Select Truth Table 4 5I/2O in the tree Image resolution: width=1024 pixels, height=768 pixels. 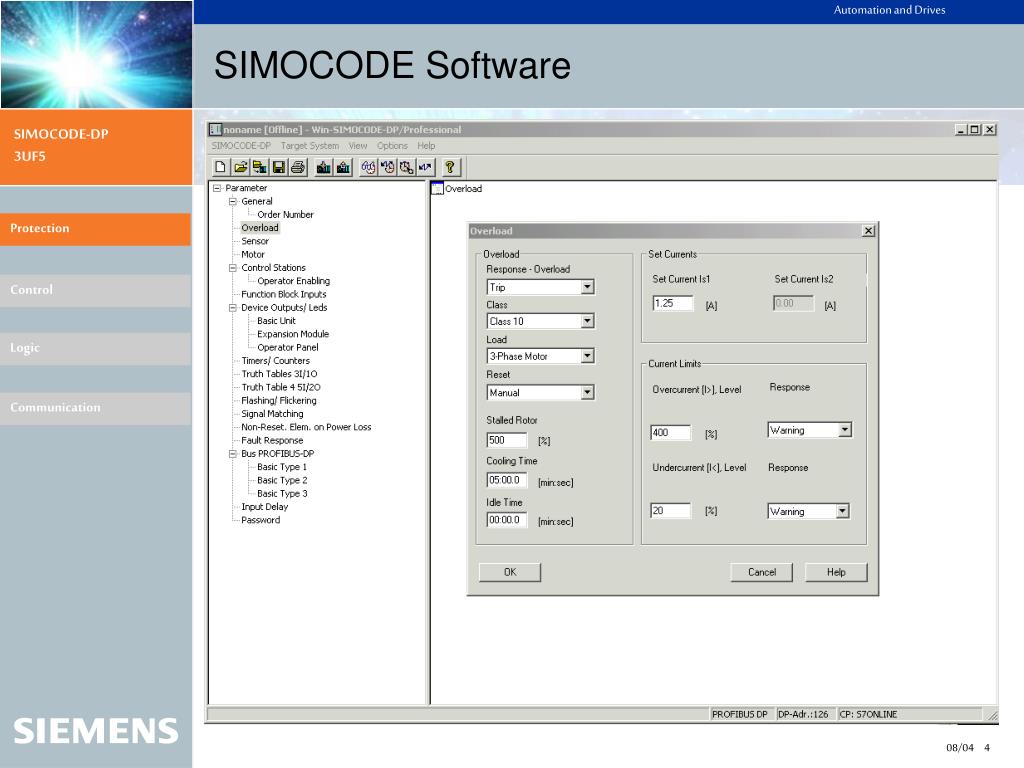tap(281, 387)
